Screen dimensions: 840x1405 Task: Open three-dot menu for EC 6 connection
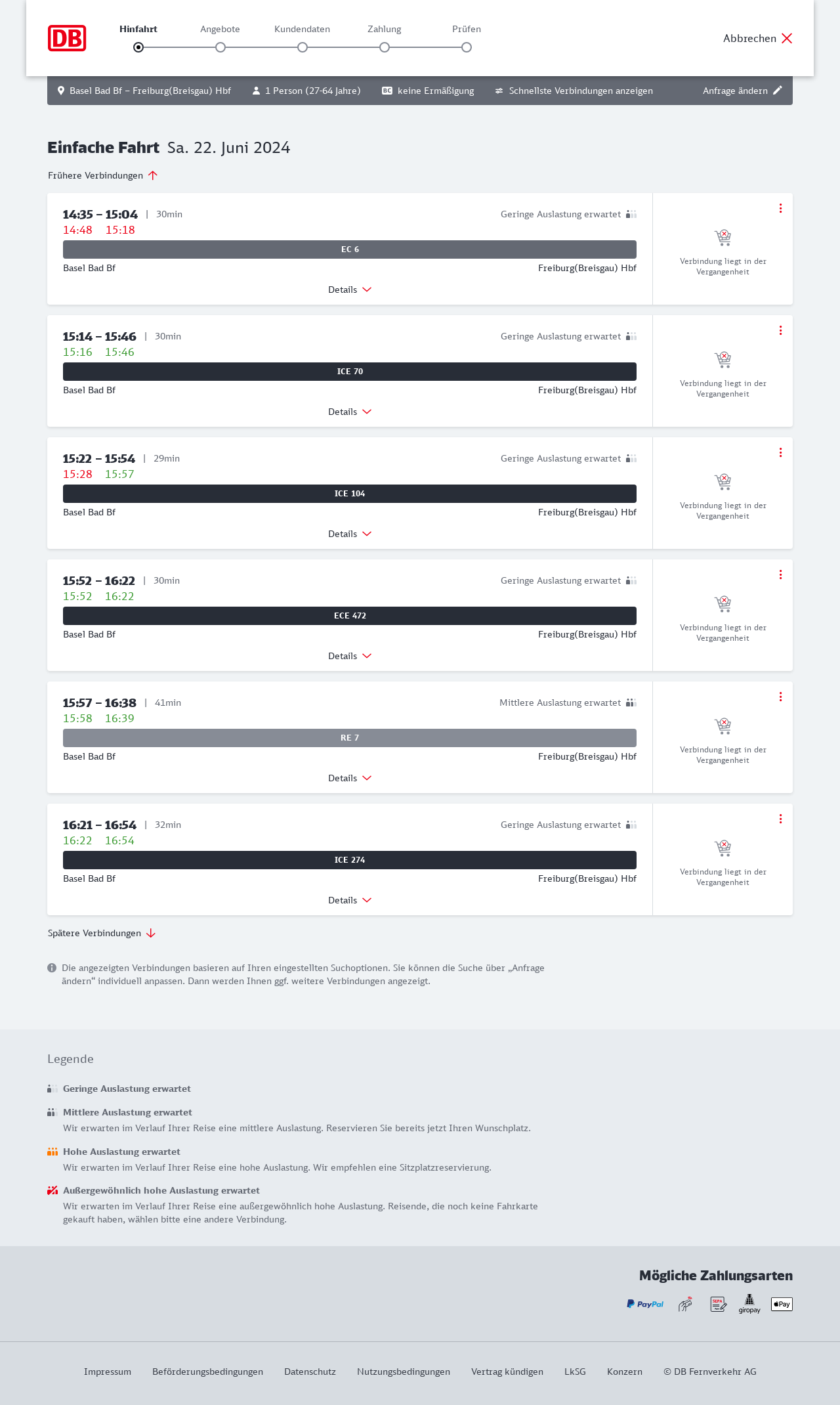pos(780,208)
